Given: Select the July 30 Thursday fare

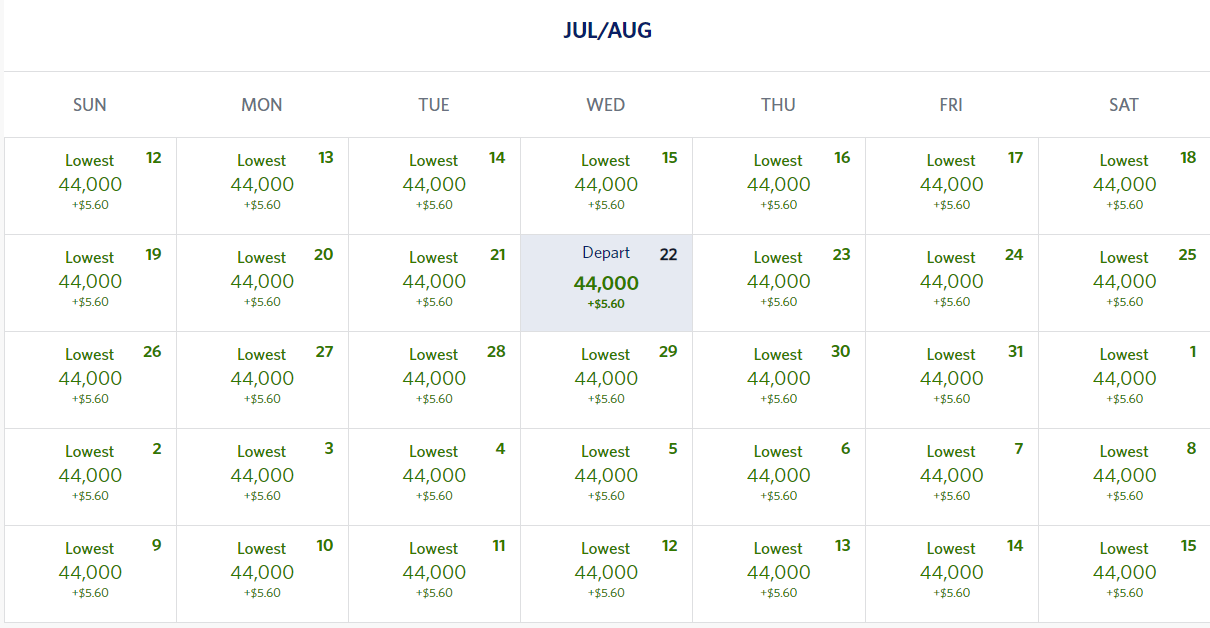Looking at the screenshot, I should [x=778, y=379].
